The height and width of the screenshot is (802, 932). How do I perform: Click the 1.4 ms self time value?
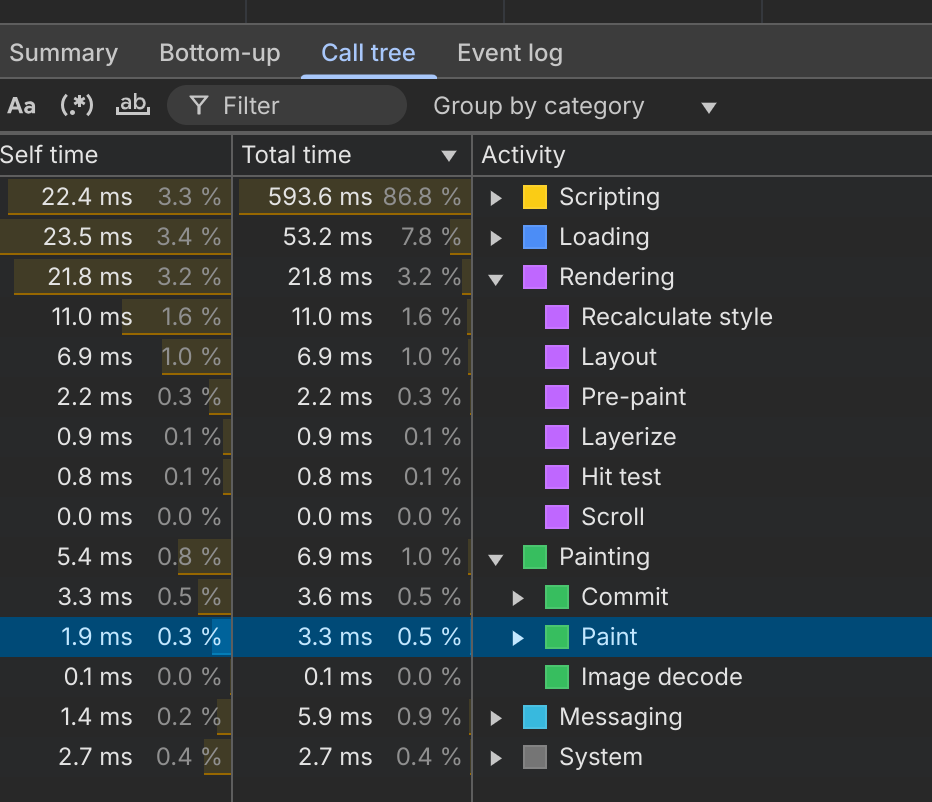[96, 716]
